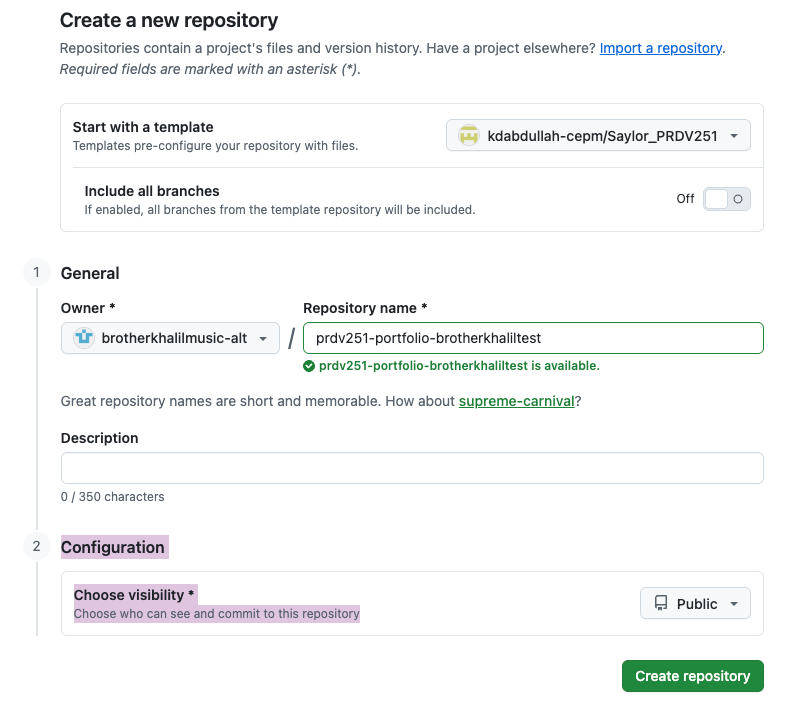Click the "Start with a template" heading
This screenshot has height=714, width=812.
tap(143, 127)
